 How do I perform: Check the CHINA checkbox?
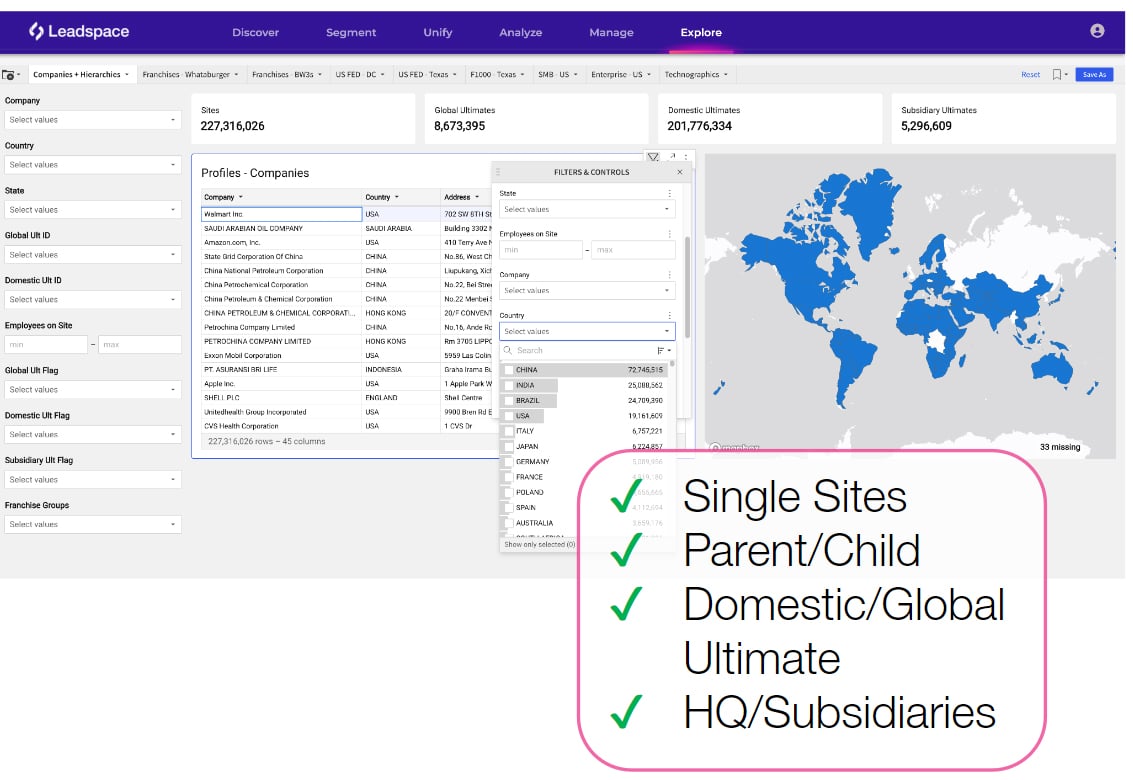[509, 369]
